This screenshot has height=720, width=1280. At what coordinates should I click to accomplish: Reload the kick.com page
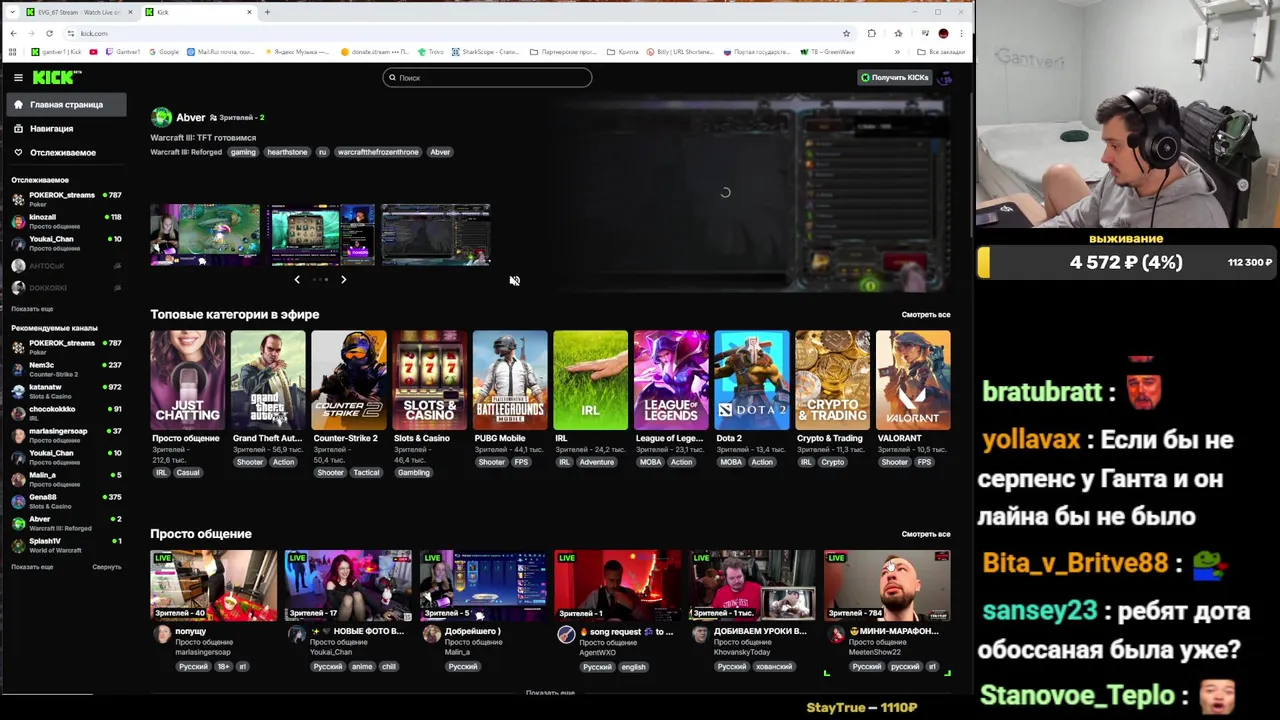(x=49, y=33)
